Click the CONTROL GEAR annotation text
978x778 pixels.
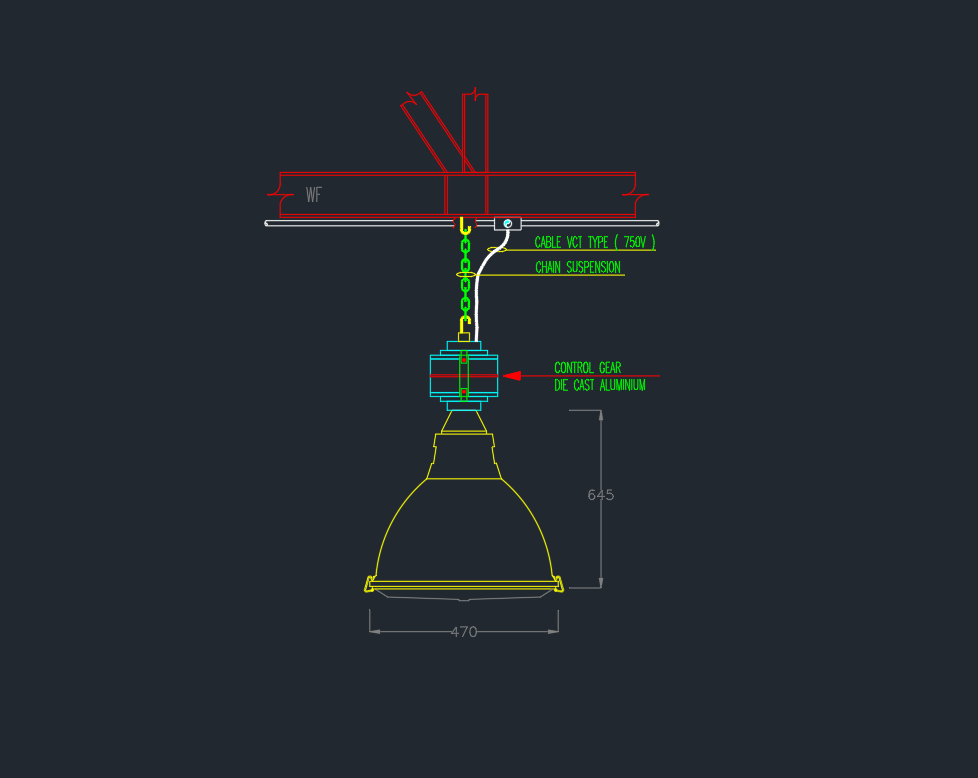587,368
